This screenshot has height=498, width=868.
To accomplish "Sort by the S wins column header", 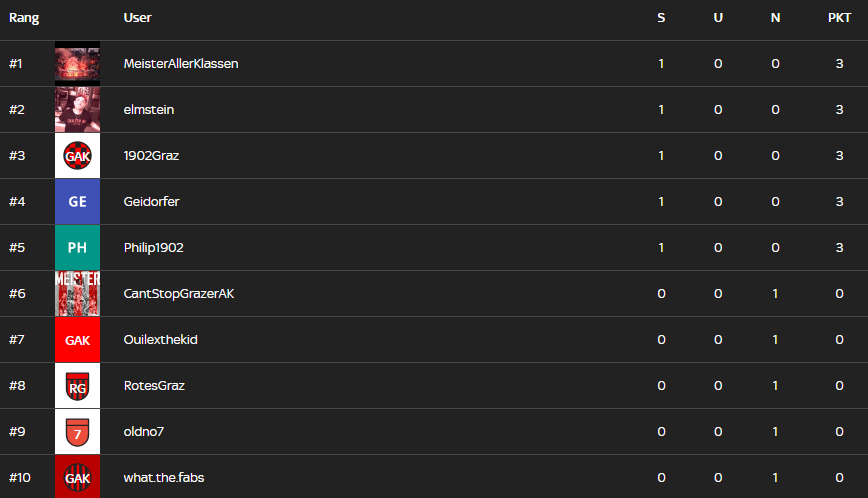I will tap(661, 18).
